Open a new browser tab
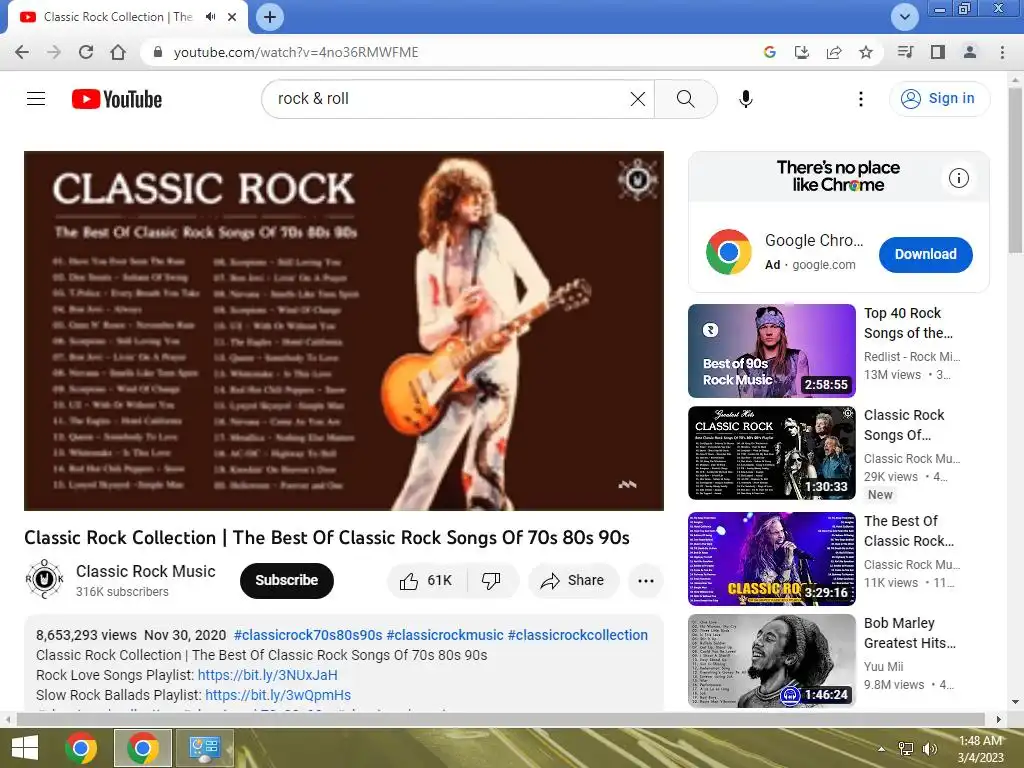Screen dimensions: 1024x768 (x=270, y=17)
